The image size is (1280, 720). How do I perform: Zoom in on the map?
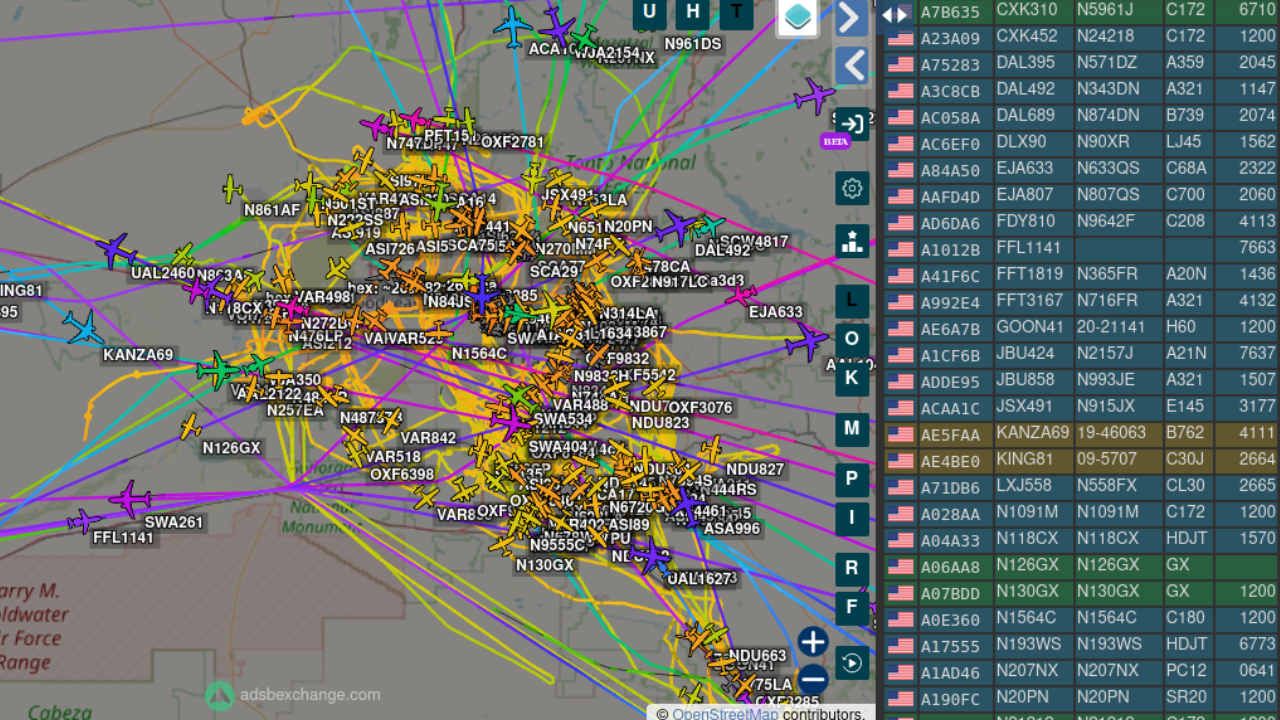[813, 642]
